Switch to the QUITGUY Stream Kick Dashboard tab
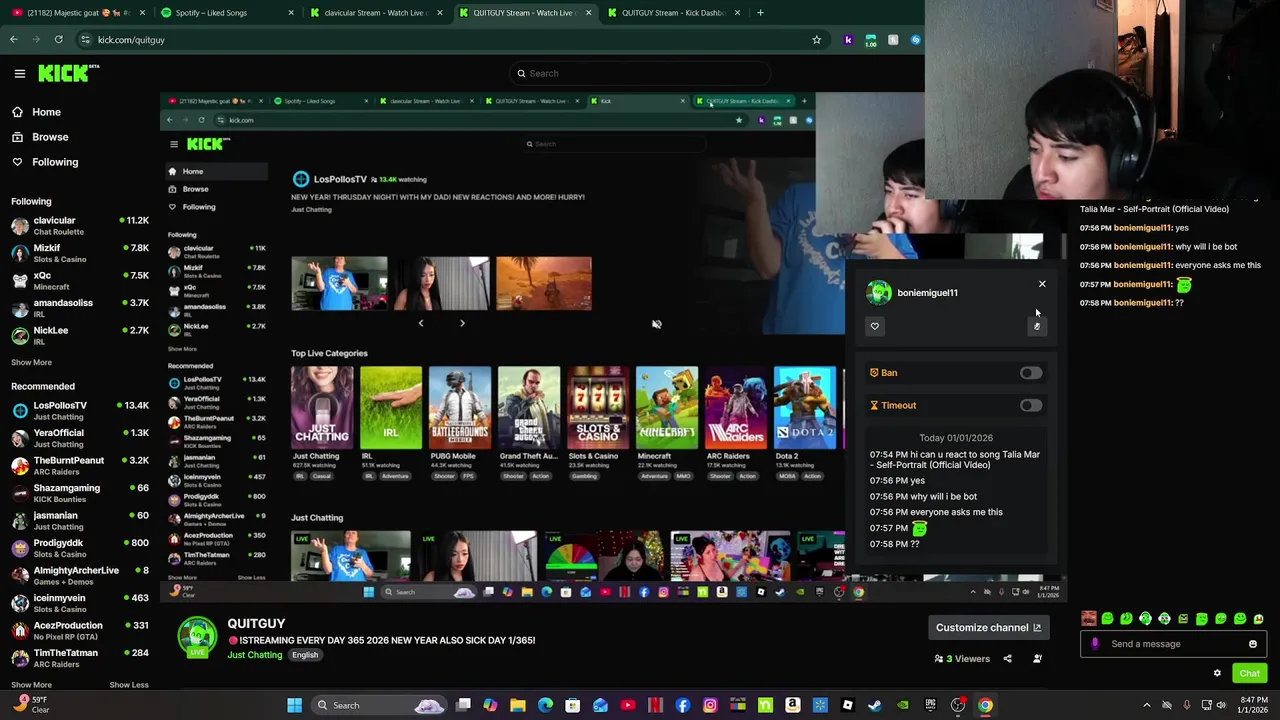The height and width of the screenshot is (720, 1280). coord(675,13)
